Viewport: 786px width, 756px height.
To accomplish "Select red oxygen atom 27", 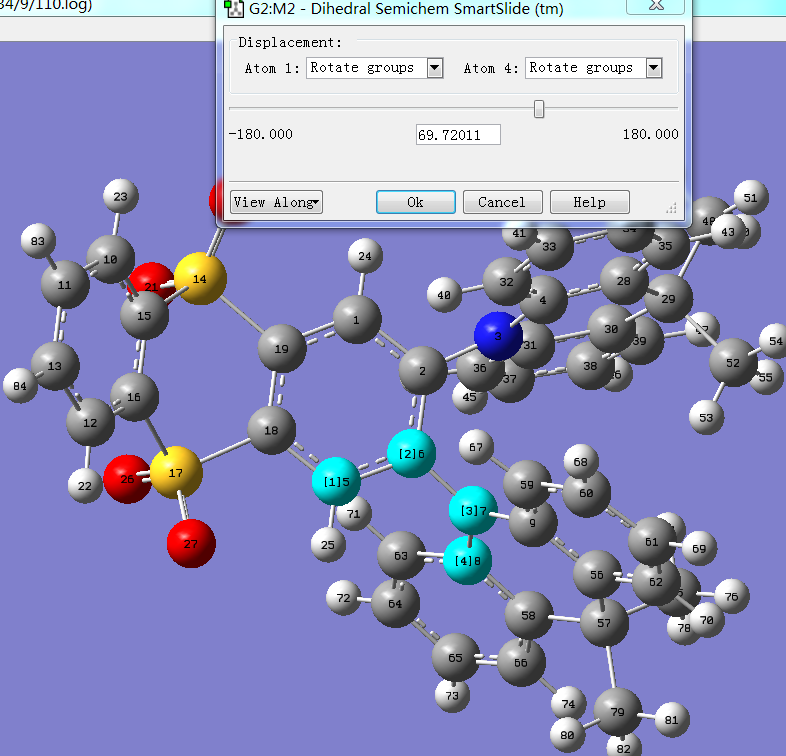I will pyautogui.click(x=191, y=543).
